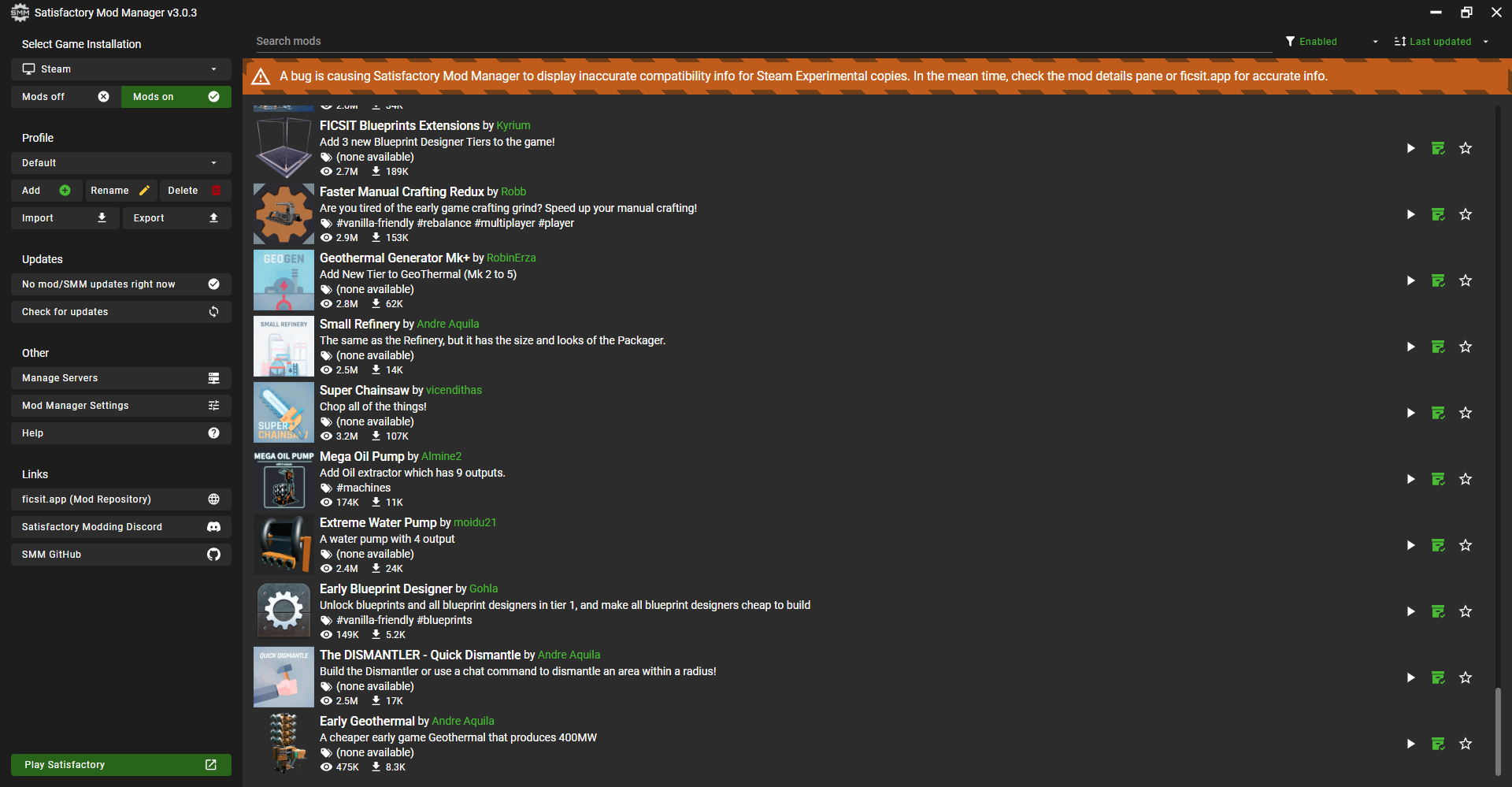Export the current profile
The height and width of the screenshot is (787, 1512).
point(177,218)
